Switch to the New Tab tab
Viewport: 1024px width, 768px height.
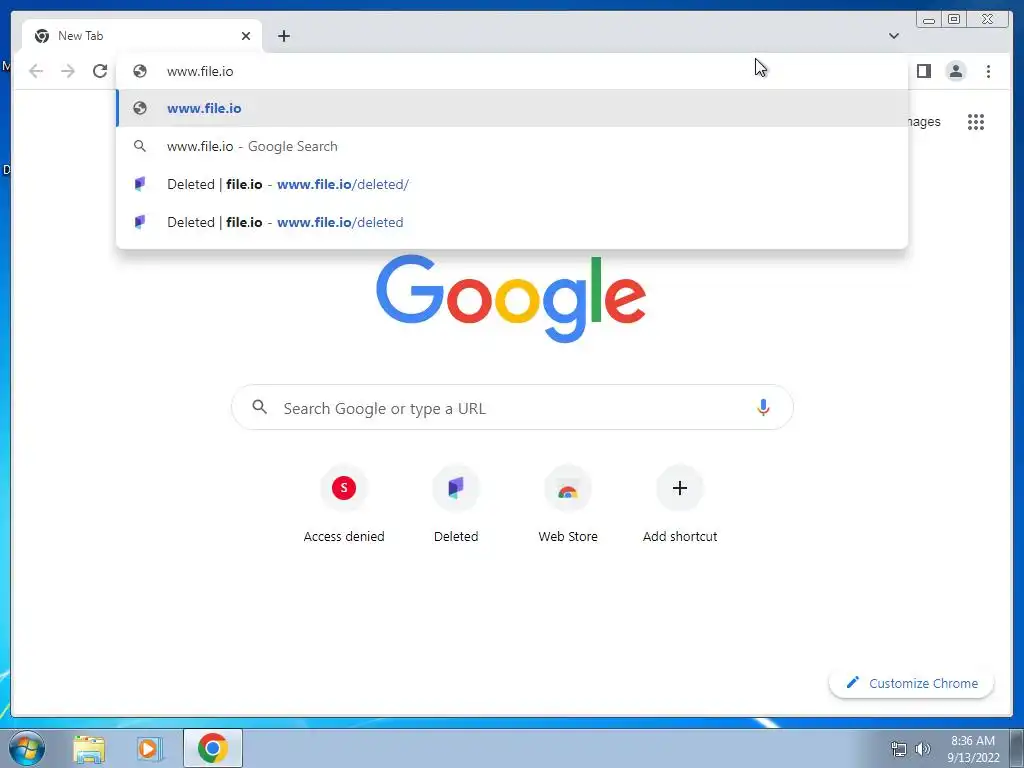(142, 36)
